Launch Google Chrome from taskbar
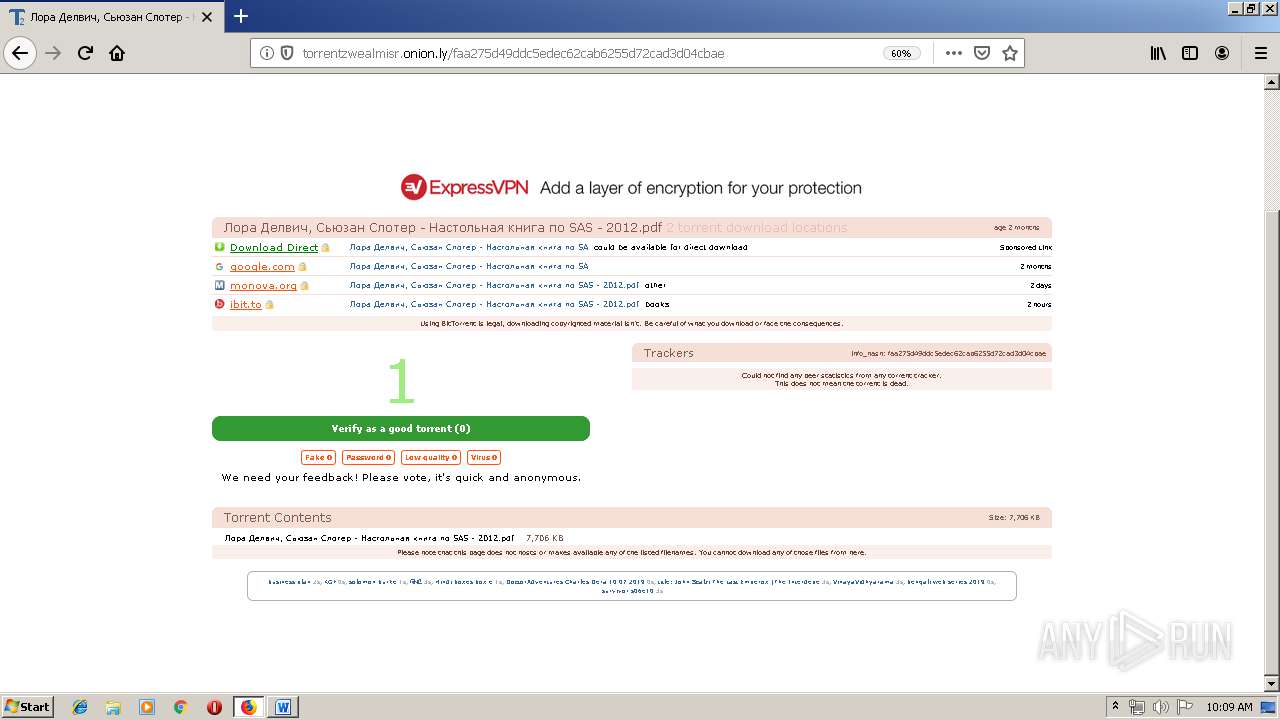The width and height of the screenshot is (1280, 720). tap(180, 707)
